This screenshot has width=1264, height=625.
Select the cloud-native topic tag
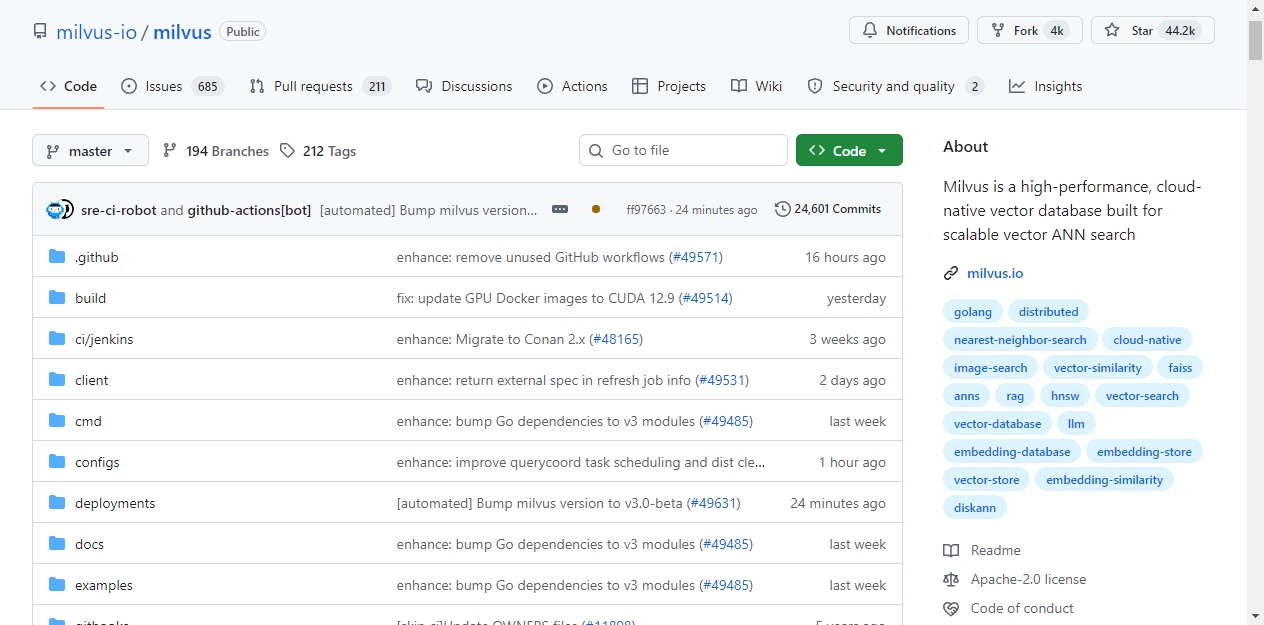[1147, 340]
